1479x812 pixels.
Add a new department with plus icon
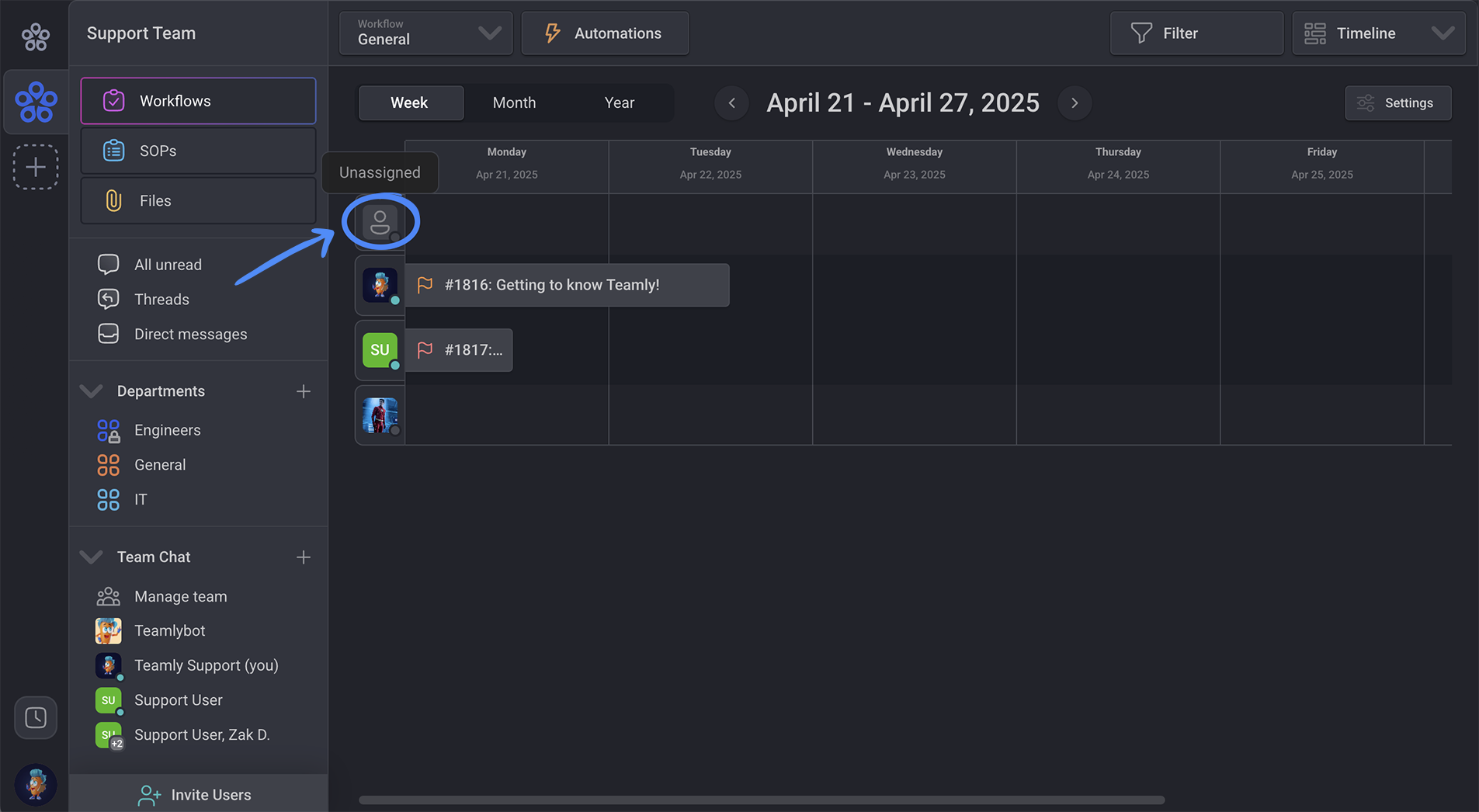pyautogui.click(x=304, y=391)
